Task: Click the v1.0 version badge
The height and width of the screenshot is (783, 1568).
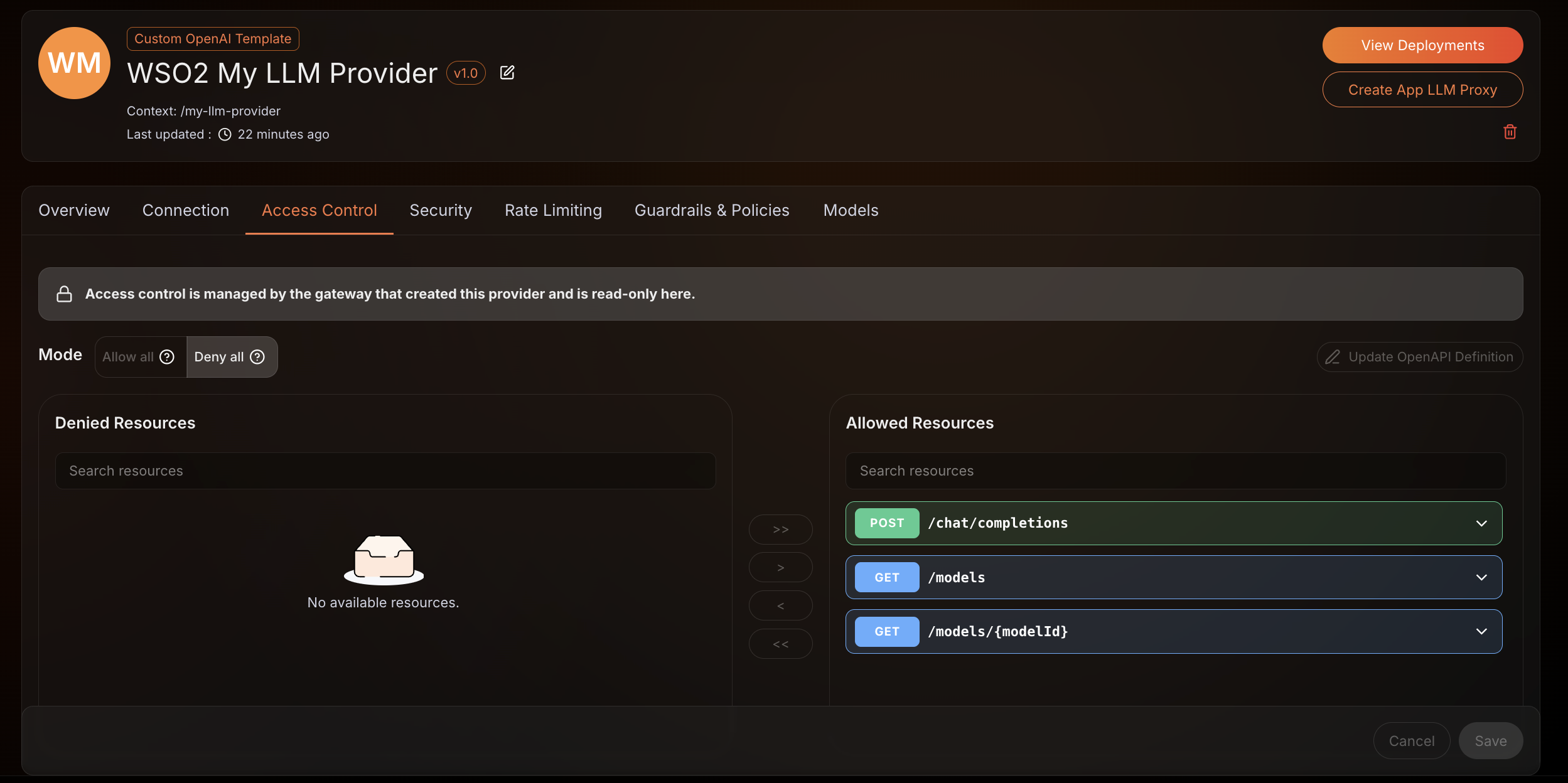Action: tap(466, 73)
